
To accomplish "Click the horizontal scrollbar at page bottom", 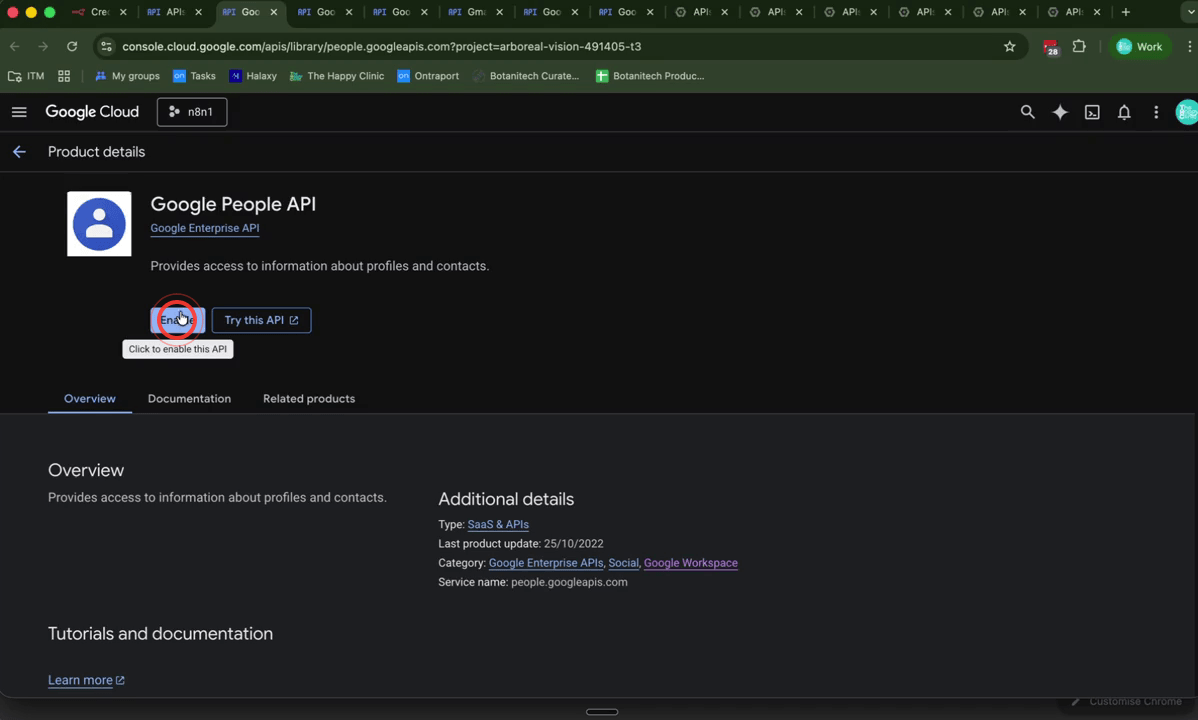I will click(602, 711).
